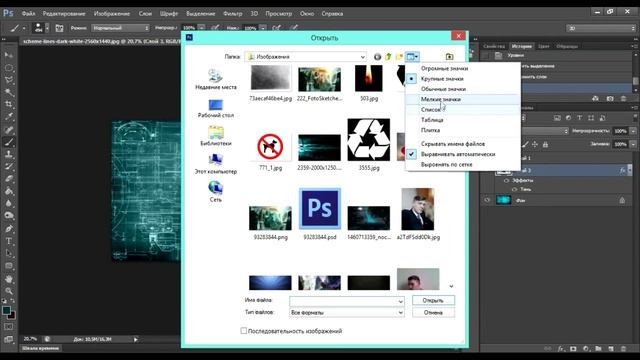Screen dimensions: 640x360
Task: Select the Hand tool
Action: tap(9, 279)
